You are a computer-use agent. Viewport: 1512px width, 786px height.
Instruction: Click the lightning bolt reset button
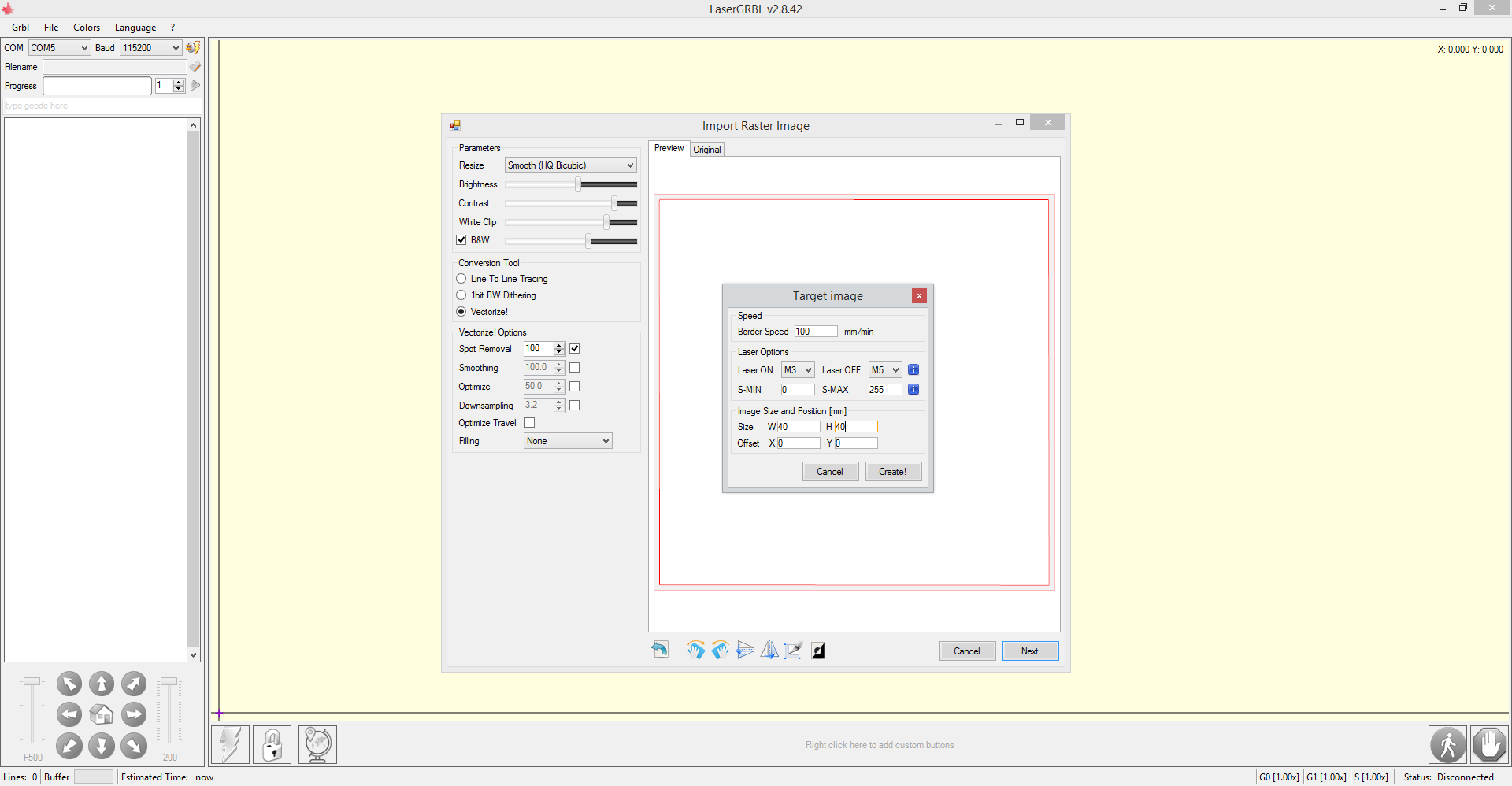(231, 744)
